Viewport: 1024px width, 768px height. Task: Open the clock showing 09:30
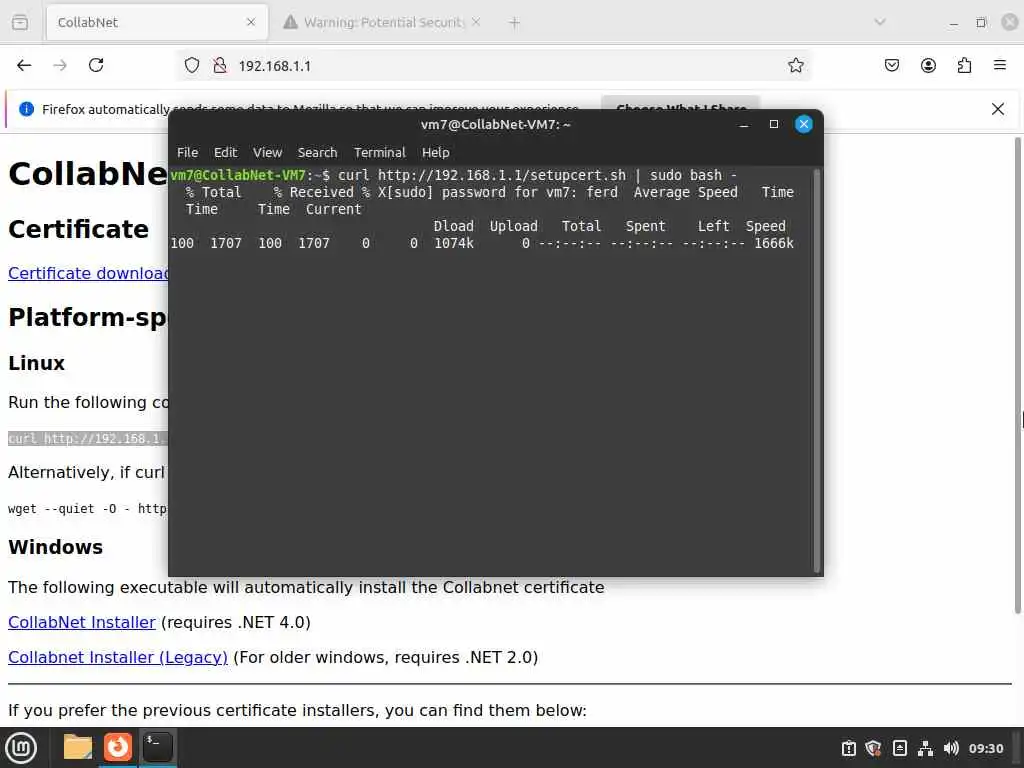click(985, 748)
